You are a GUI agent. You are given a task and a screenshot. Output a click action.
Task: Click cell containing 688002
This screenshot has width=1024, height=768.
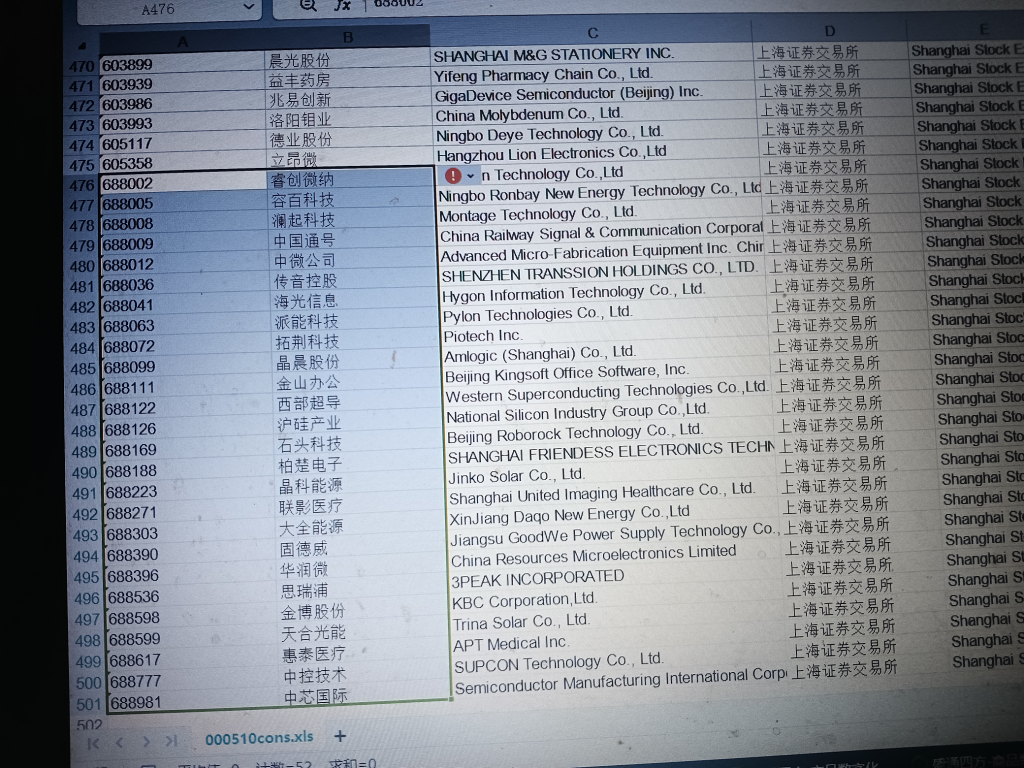[184, 184]
